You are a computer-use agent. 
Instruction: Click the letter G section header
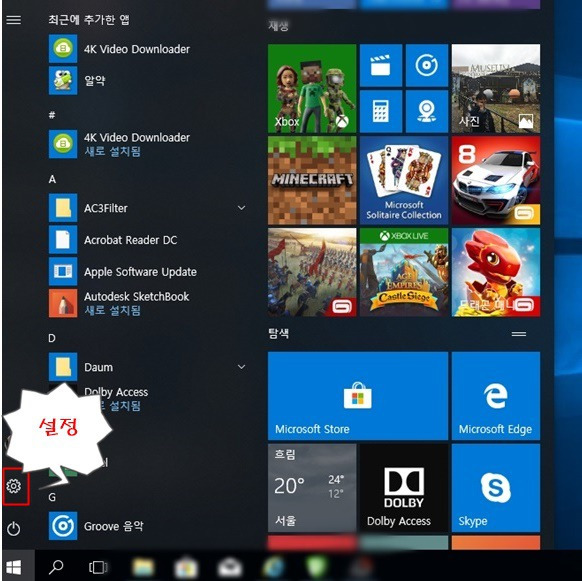52,497
